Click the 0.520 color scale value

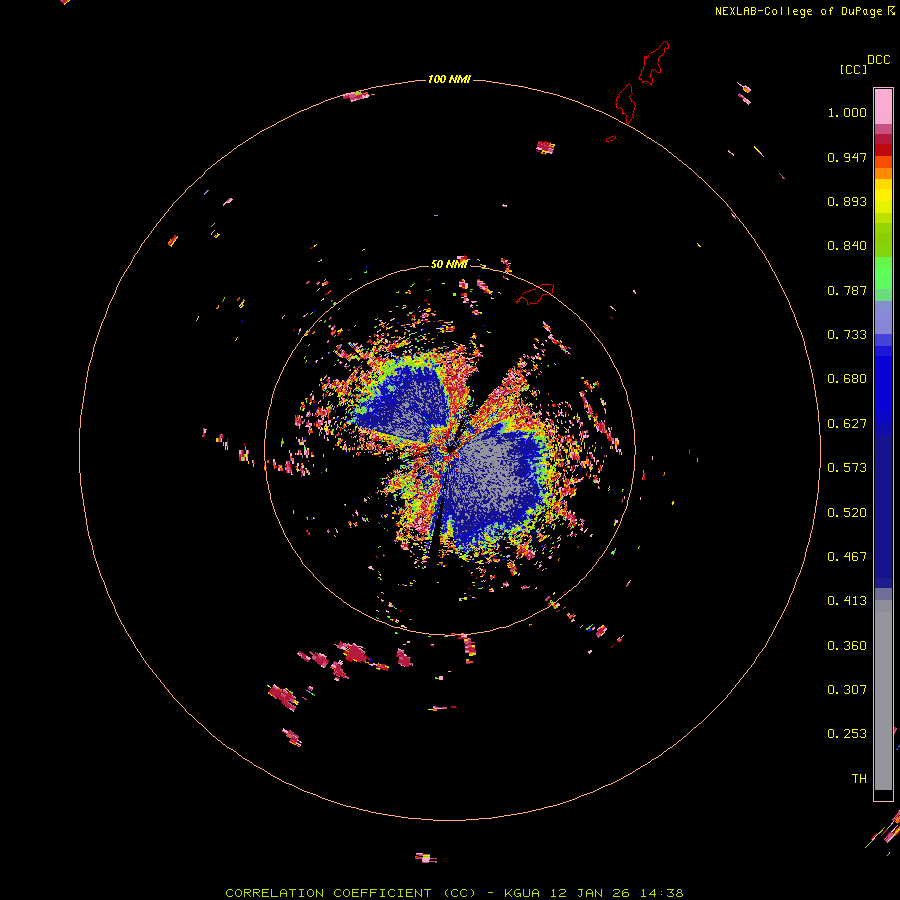(847, 513)
